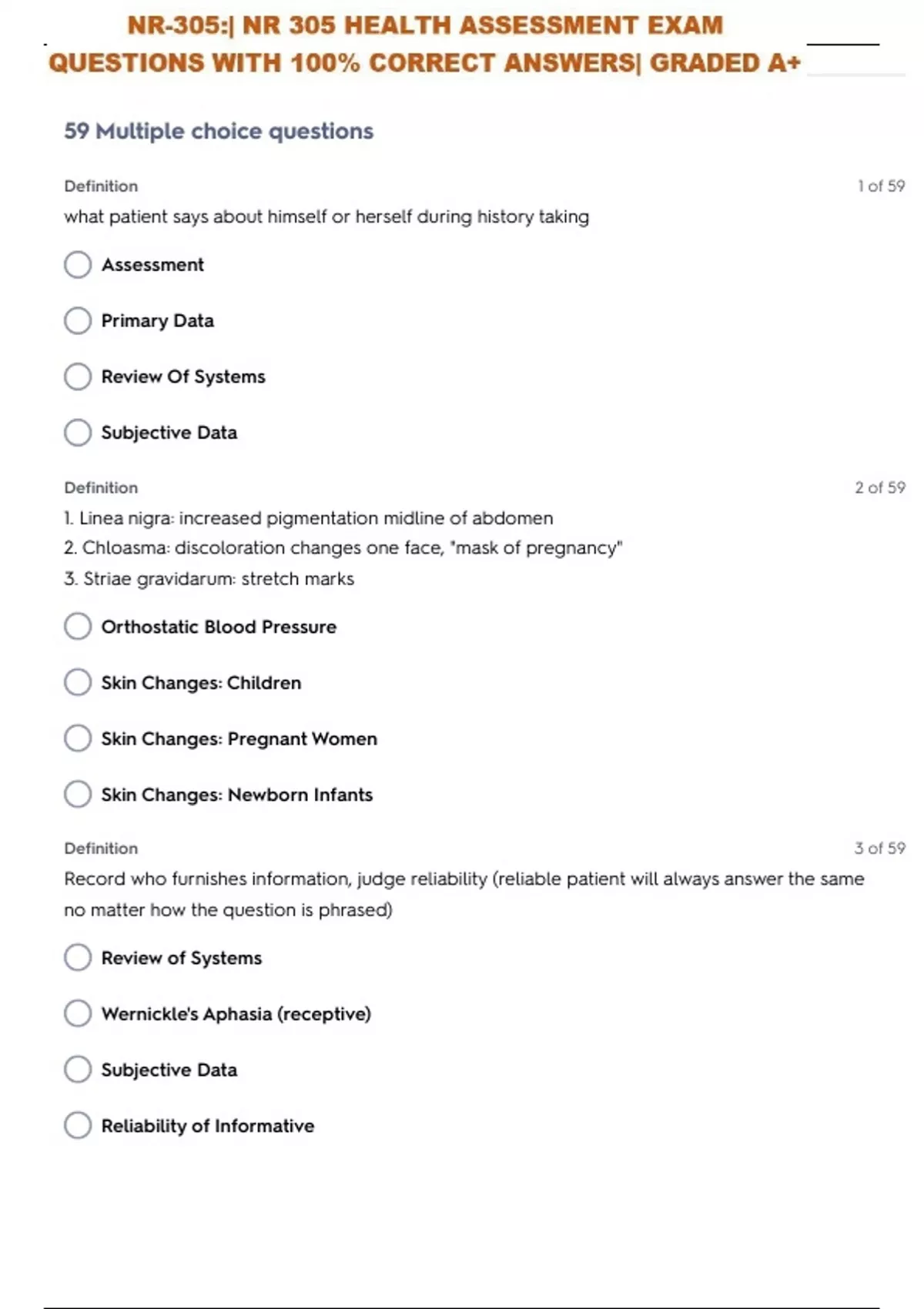Select Orthostatic Blood Pressure option
The image size is (924, 1309).
point(78,627)
